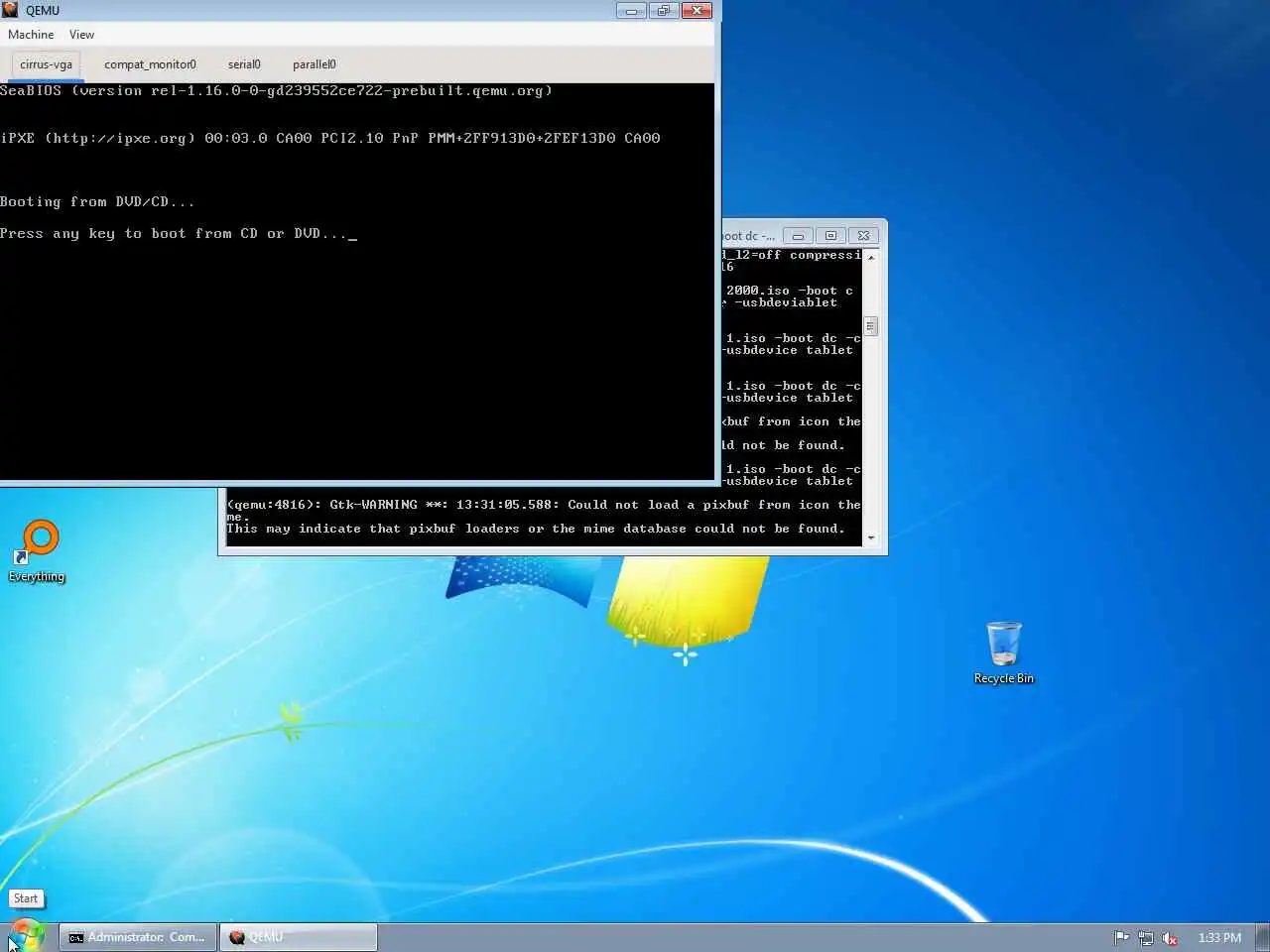
Task: Click the command prompt scrollbar up arrow
Action: coord(871,257)
